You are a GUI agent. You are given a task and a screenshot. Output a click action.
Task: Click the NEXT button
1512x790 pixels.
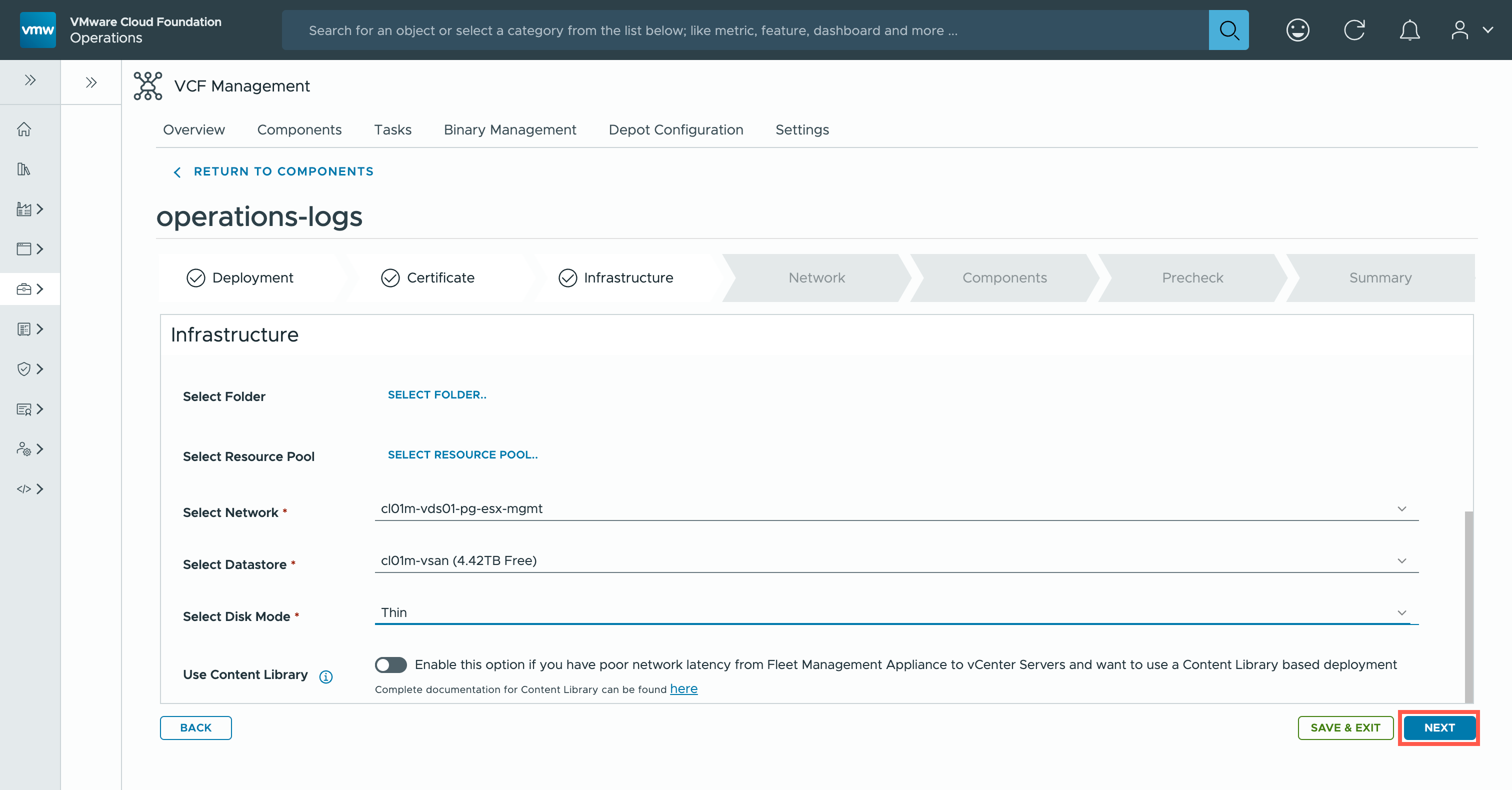pos(1438,727)
